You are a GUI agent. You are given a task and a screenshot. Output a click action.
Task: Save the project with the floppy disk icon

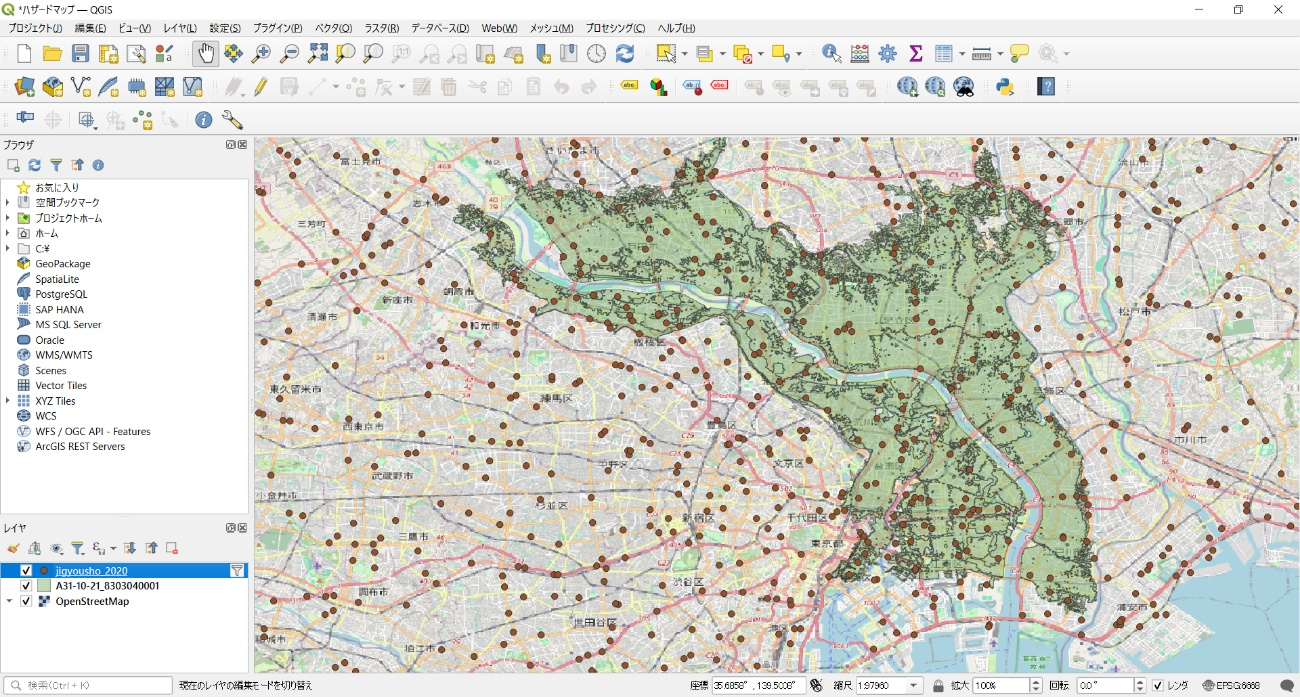(80, 54)
